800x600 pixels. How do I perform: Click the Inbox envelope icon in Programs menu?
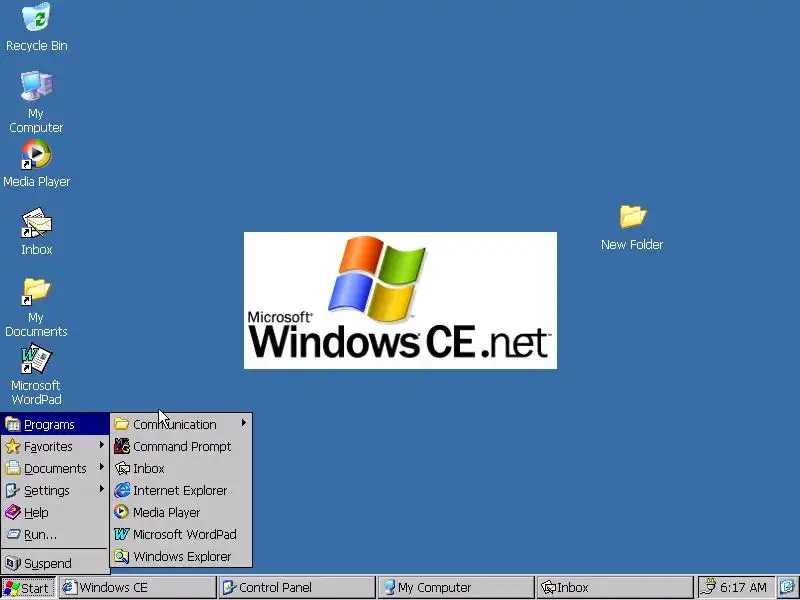tap(122, 468)
